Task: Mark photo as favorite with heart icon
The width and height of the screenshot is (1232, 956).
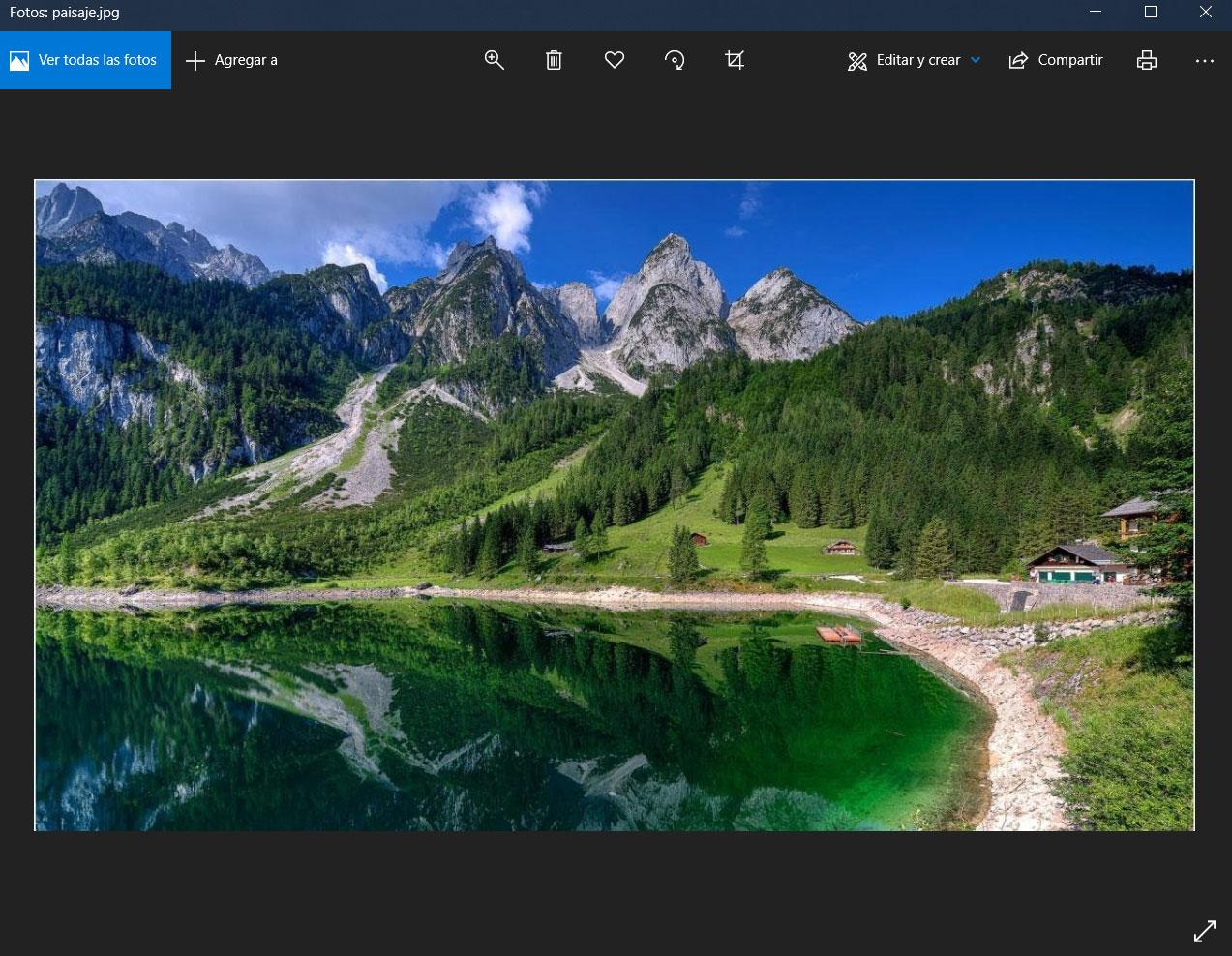Action: pyautogui.click(x=614, y=60)
